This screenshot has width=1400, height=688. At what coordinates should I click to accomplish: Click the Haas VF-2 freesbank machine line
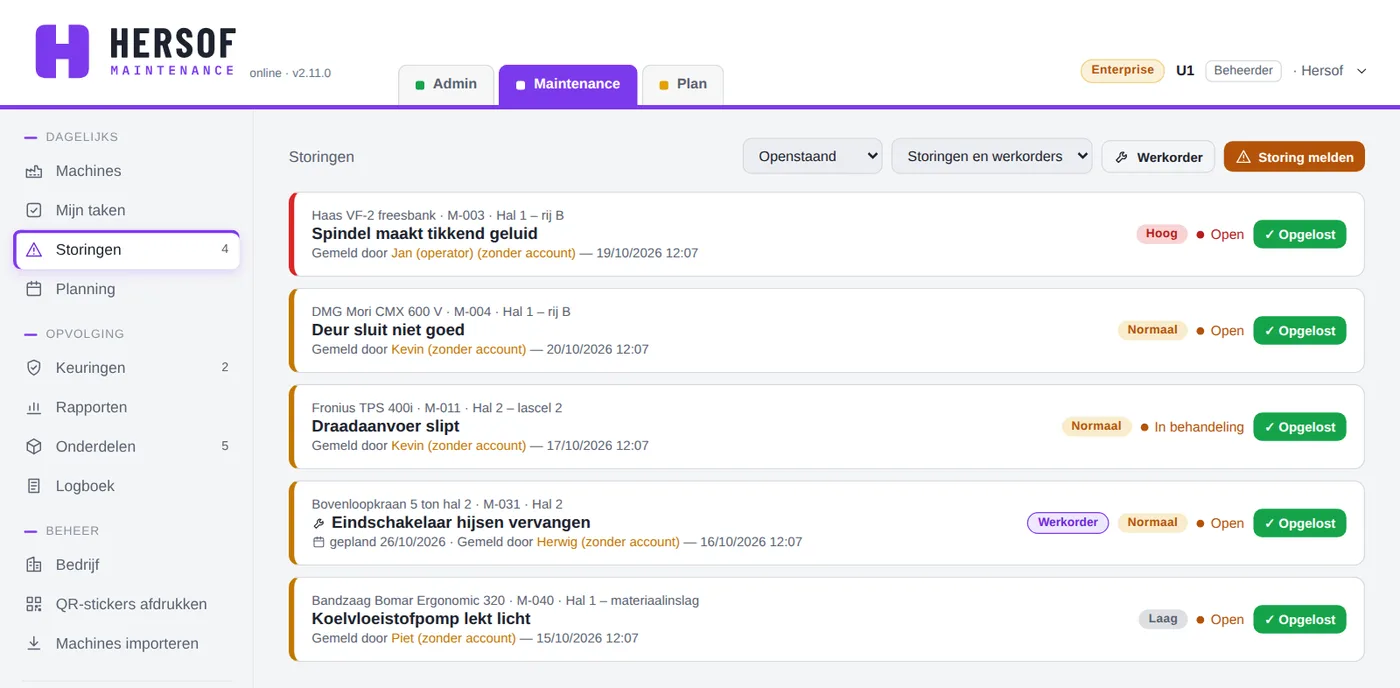point(438,215)
